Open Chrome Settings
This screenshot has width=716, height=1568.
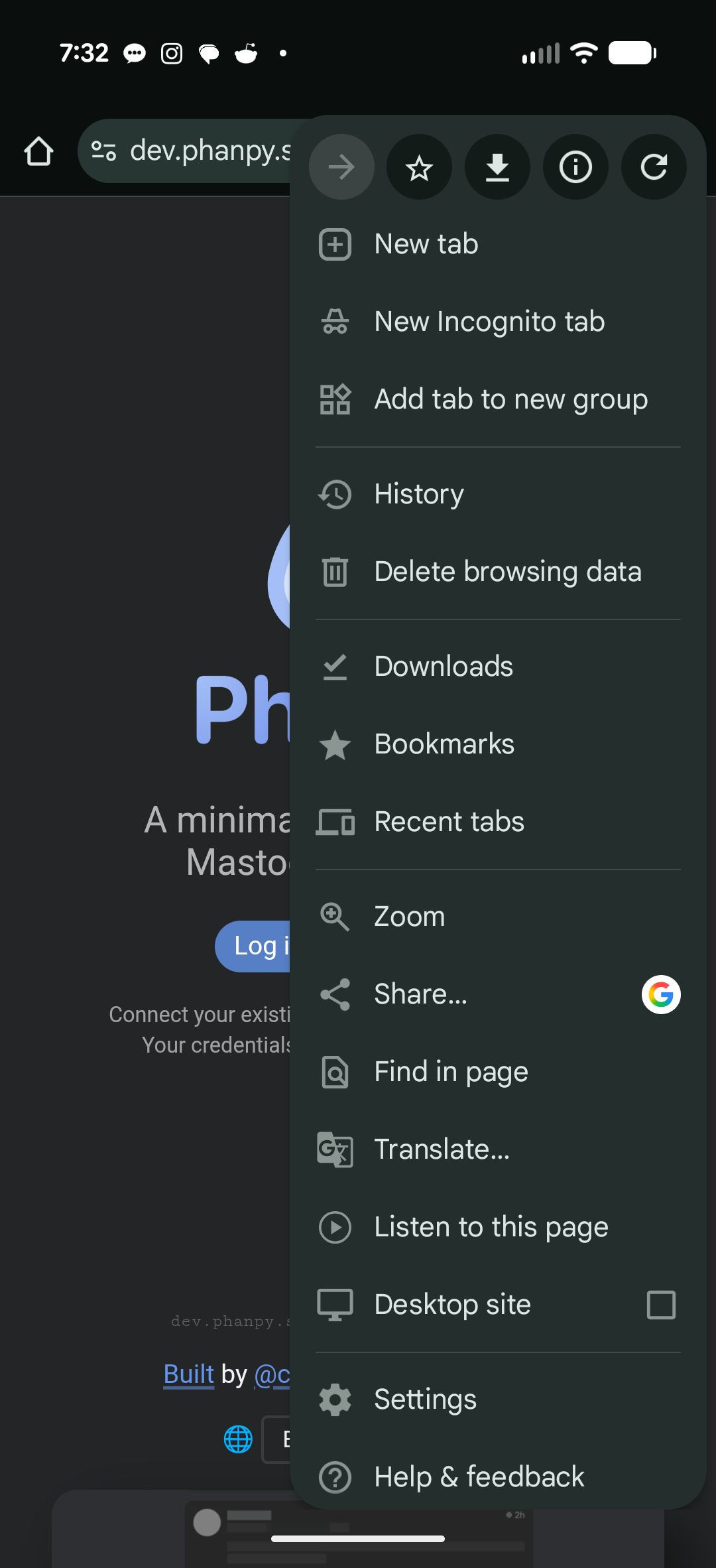pos(425,1400)
